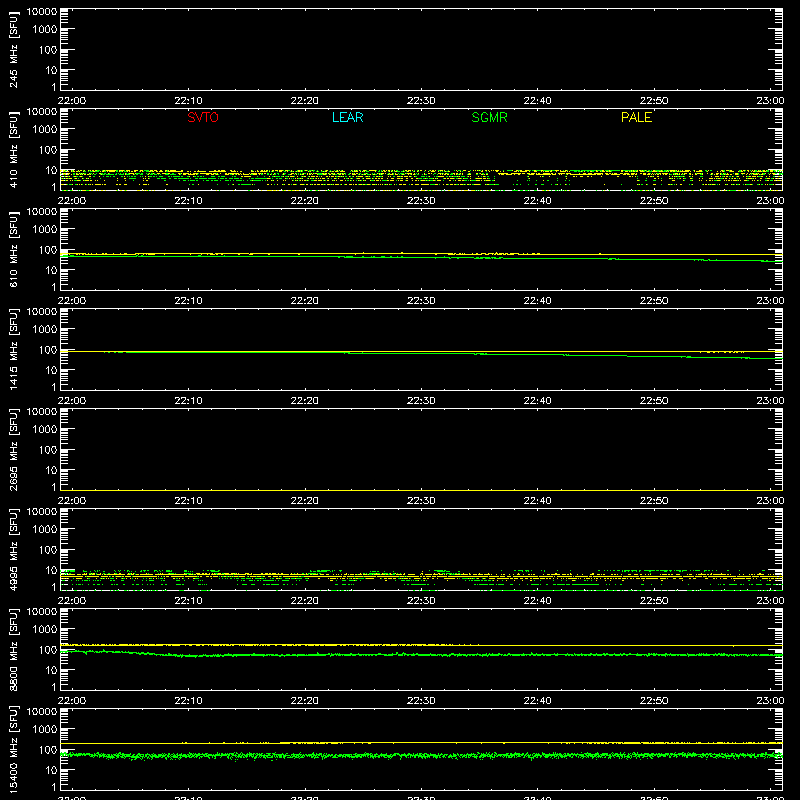Click the yellow PALE legend label
The width and height of the screenshot is (800, 800).
[x=636, y=117]
